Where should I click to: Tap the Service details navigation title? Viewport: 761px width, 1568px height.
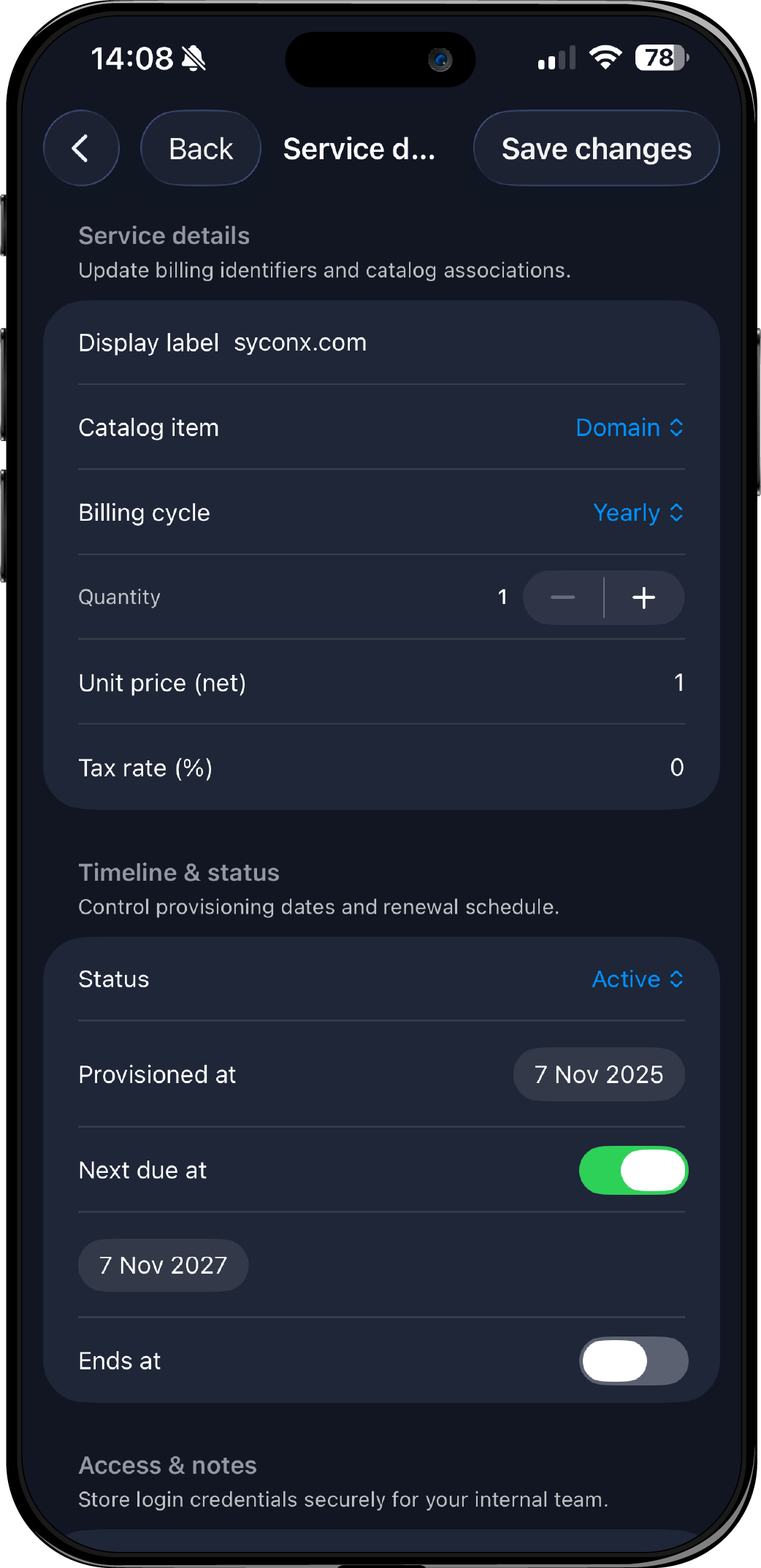(x=359, y=149)
